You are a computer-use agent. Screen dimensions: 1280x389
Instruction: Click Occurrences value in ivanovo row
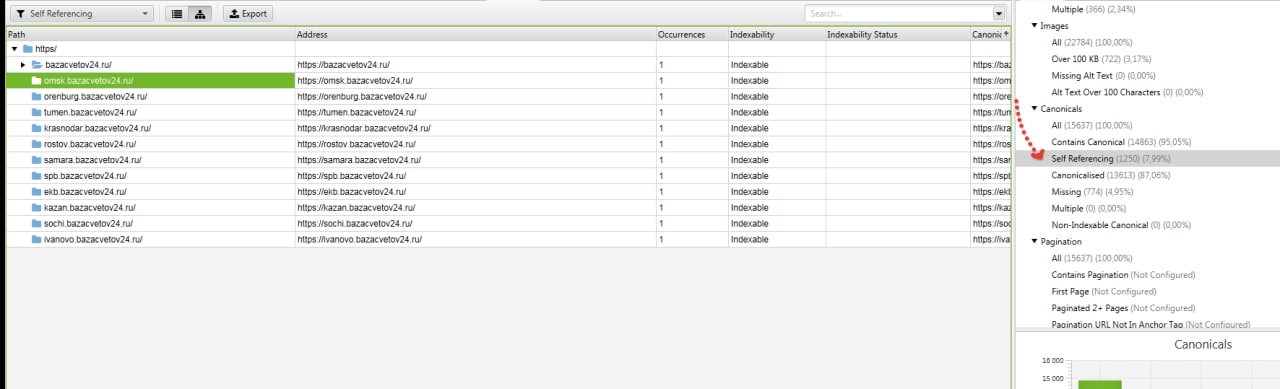[x=691, y=240]
